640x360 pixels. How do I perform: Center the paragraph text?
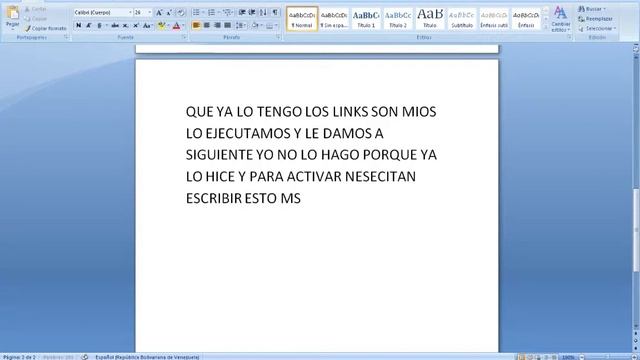coord(207,26)
